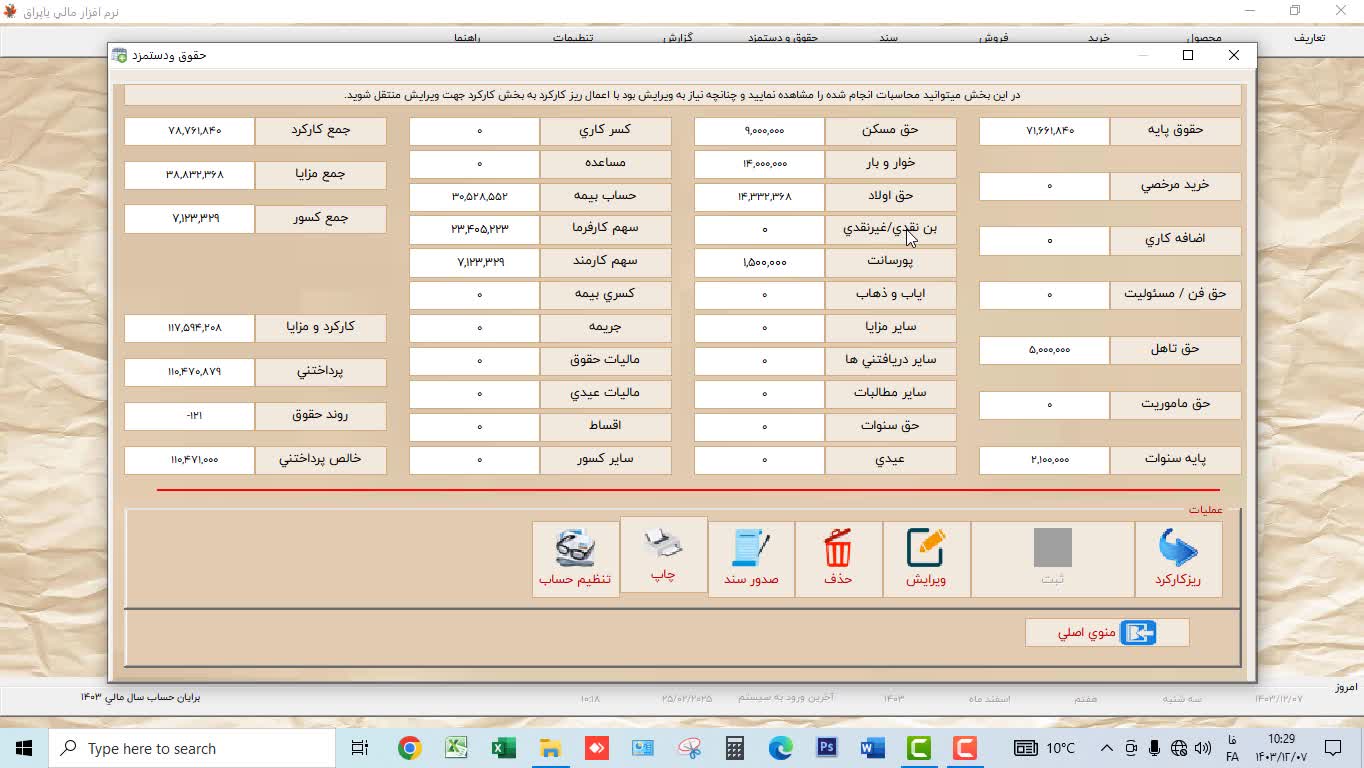Screen dimensions: 1364x768
Task: Open File Explorer from taskbar
Action: pos(550,748)
